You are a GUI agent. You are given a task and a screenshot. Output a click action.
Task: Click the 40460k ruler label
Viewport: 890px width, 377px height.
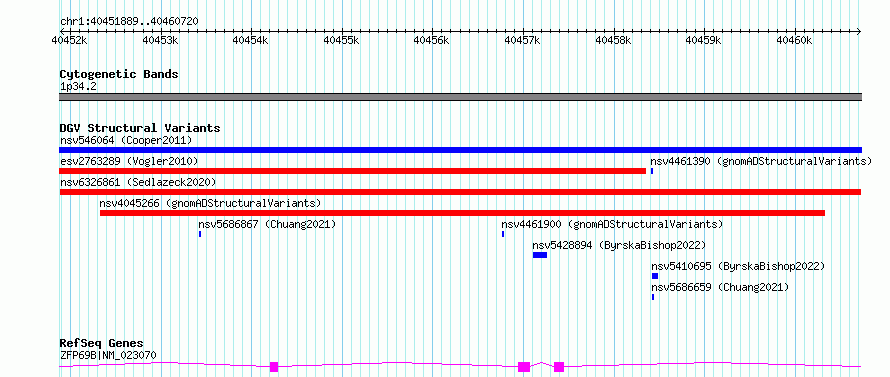(x=795, y=40)
